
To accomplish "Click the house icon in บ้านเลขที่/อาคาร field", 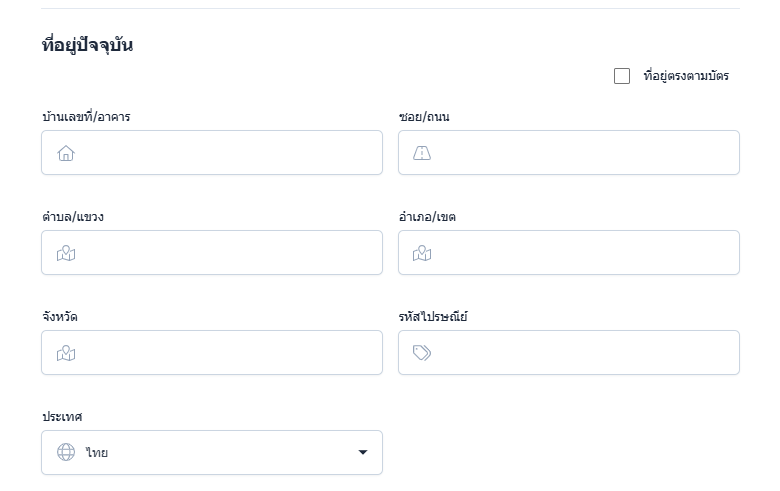I will coord(66,153).
